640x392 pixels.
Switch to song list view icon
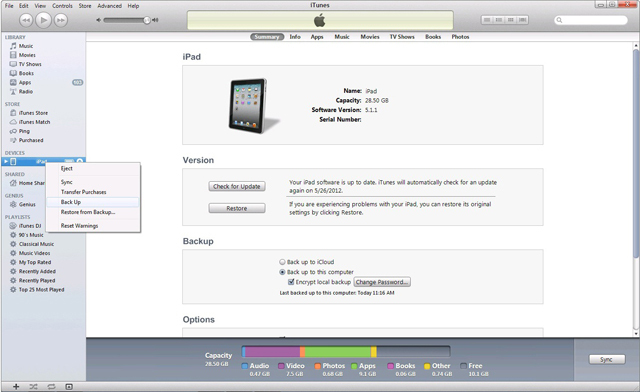(x=487, y=20)
